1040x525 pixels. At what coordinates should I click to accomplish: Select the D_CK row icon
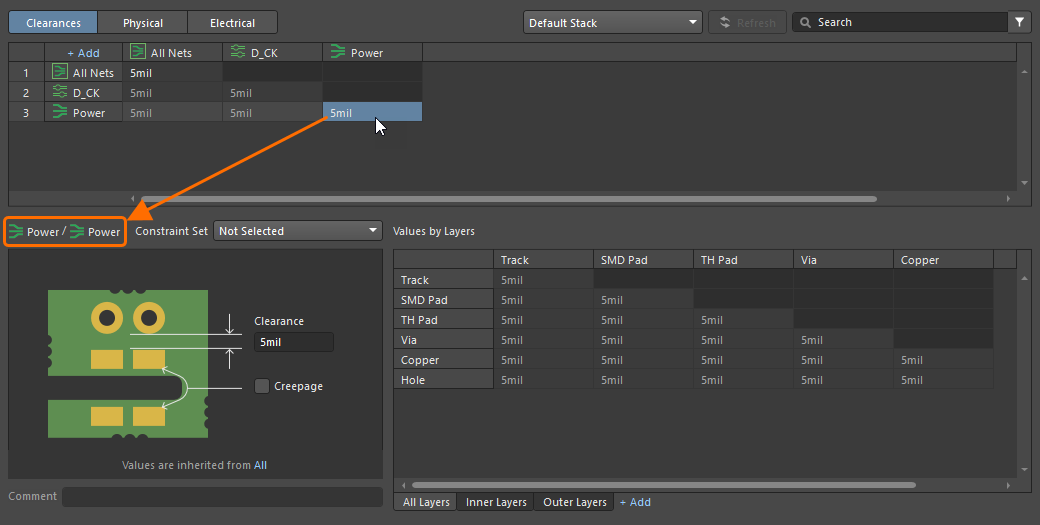60,93
